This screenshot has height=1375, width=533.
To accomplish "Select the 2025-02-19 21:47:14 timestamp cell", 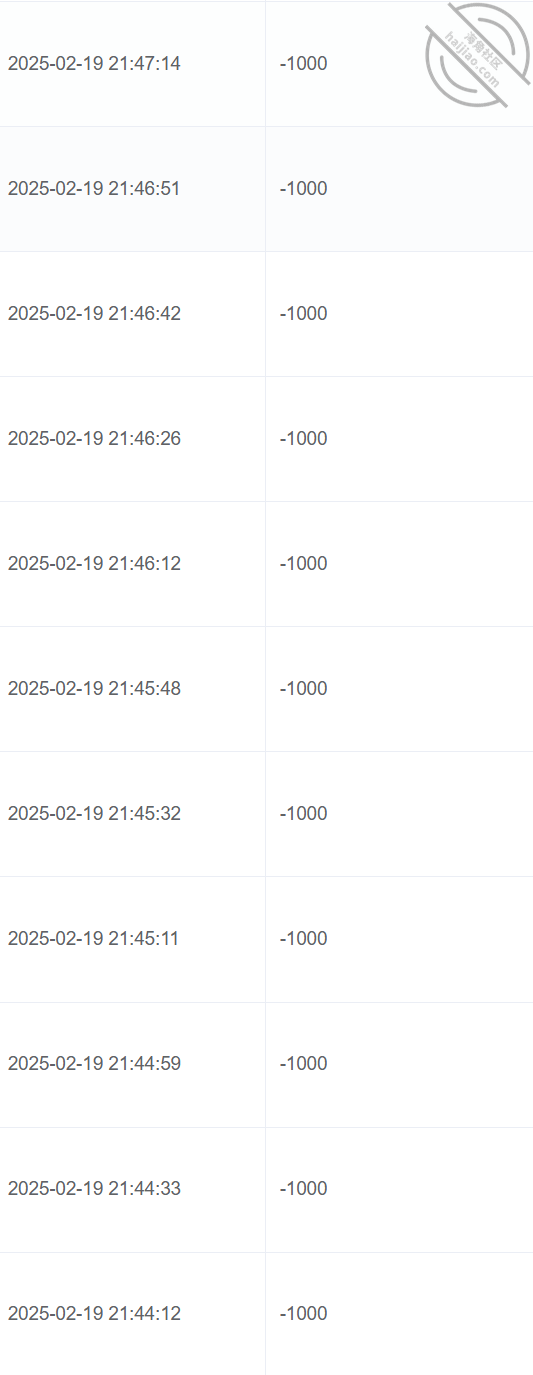I will [94, 64].
